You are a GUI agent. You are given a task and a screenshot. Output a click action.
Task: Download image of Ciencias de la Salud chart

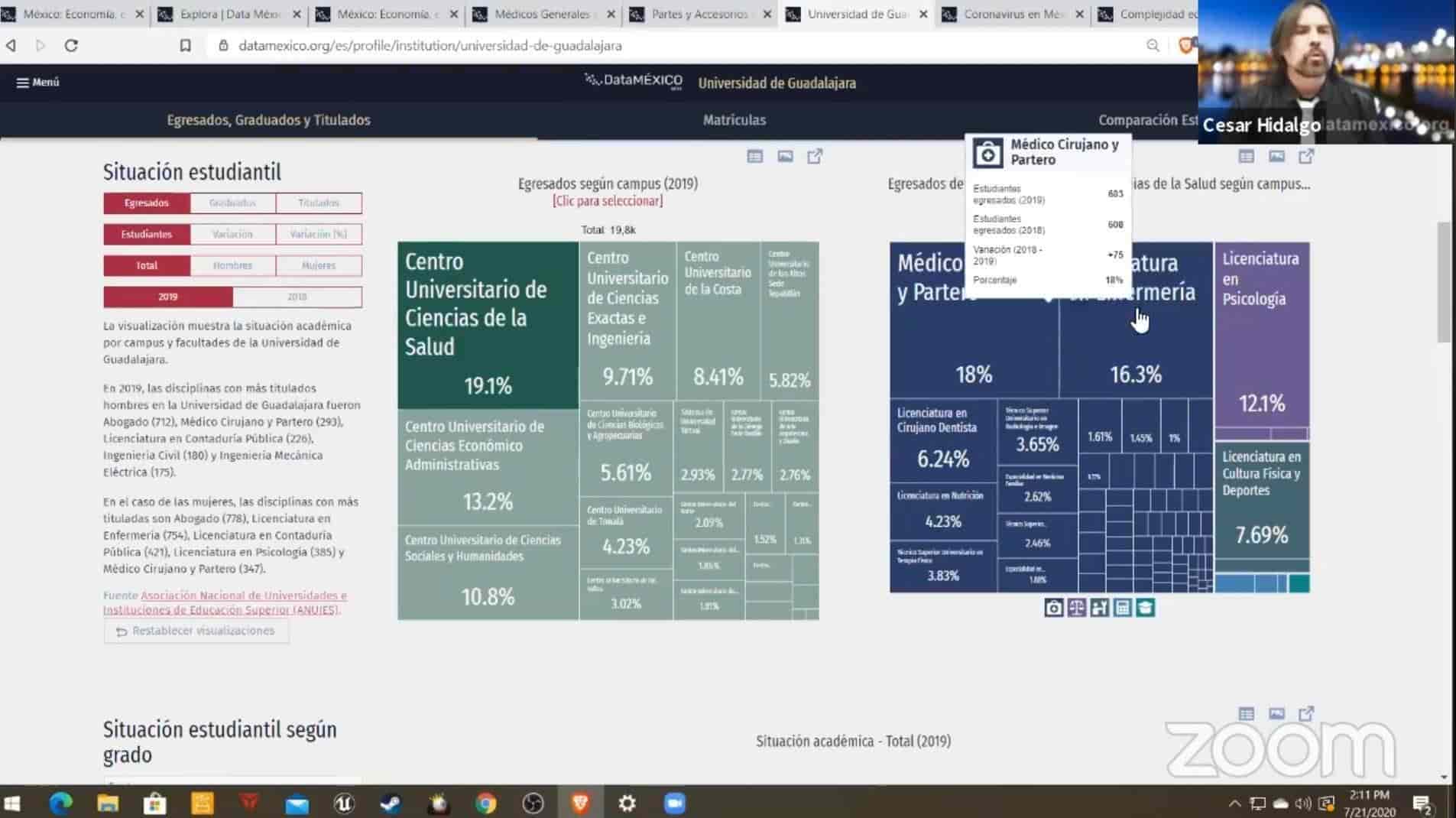click(1276, 157)
